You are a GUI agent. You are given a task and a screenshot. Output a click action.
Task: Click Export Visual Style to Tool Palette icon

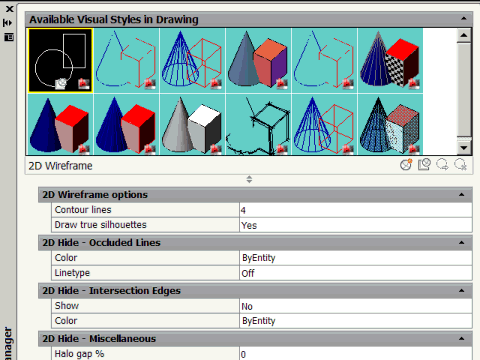tap(443, 165)
